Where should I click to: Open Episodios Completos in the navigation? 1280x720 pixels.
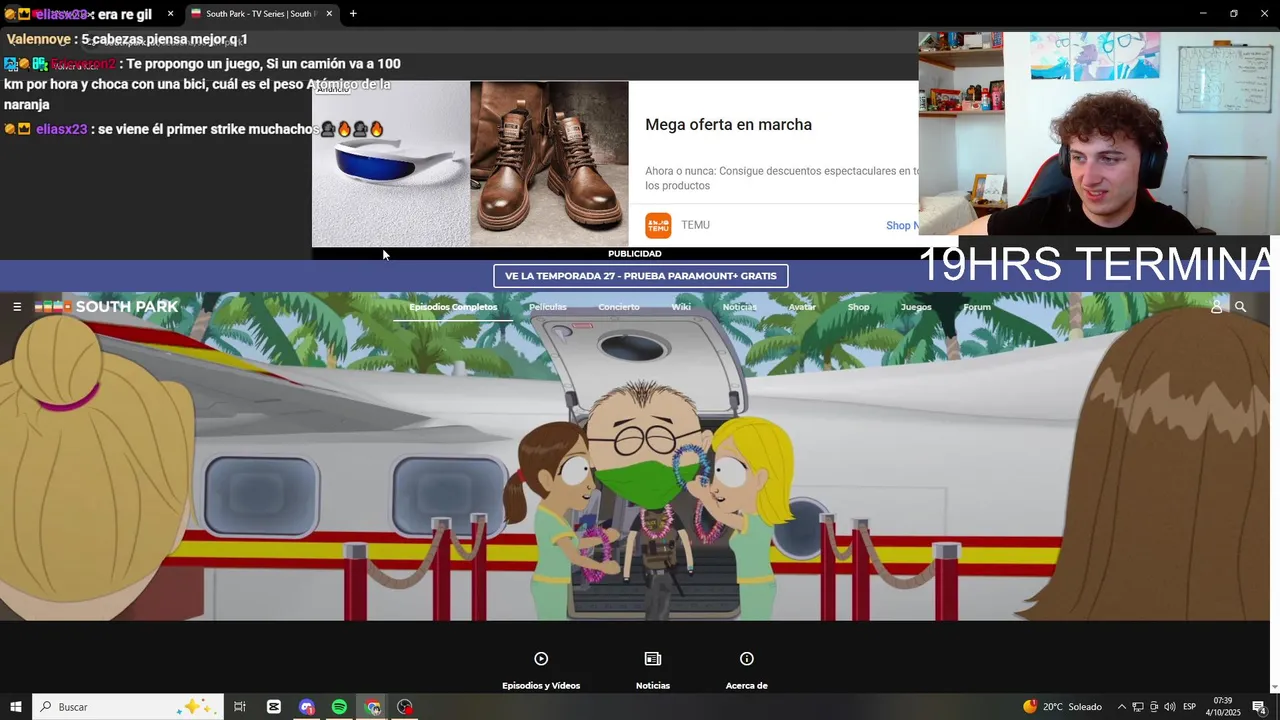coord(453,307)
